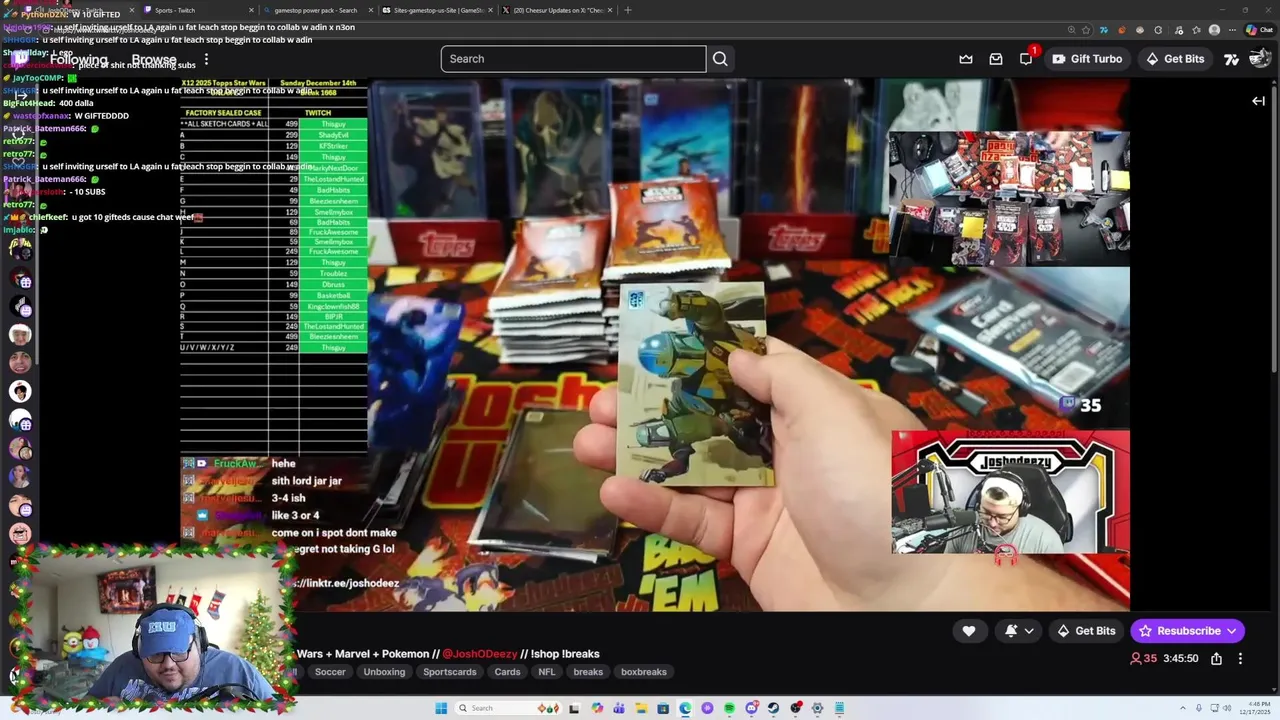Expand the Resubscribe dropdown button

click(1231, 631)
